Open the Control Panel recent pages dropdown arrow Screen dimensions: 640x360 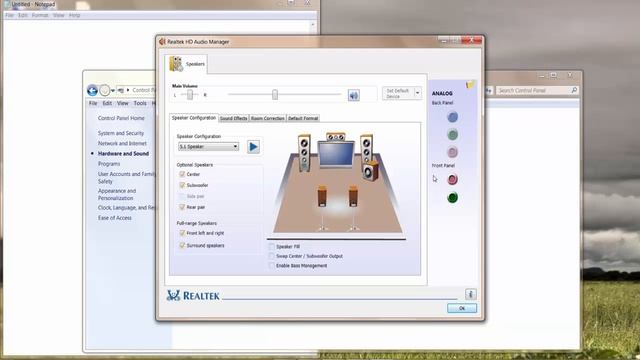click(113, 91)
